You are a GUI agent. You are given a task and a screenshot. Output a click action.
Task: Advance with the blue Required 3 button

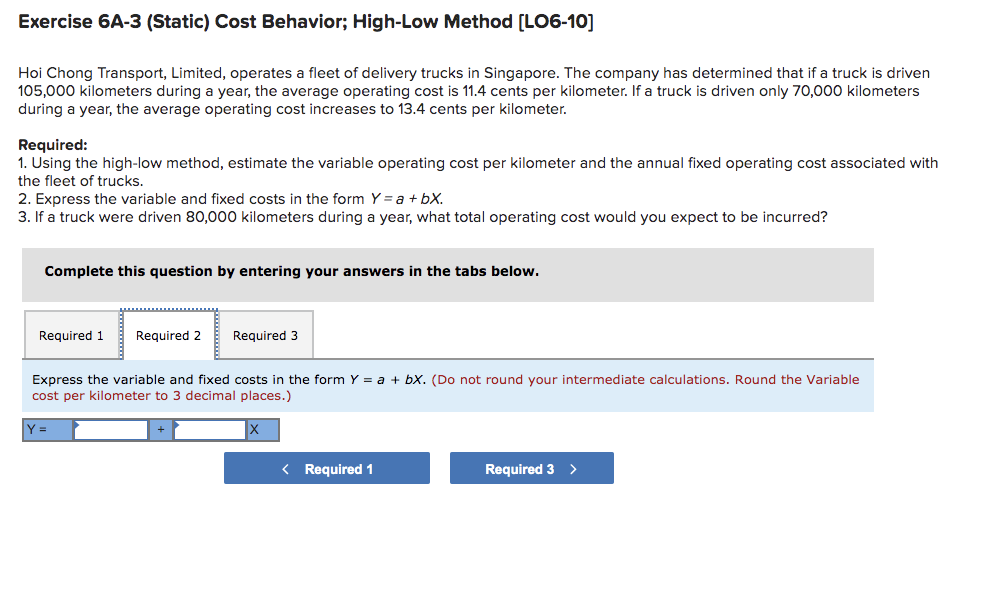532,468
